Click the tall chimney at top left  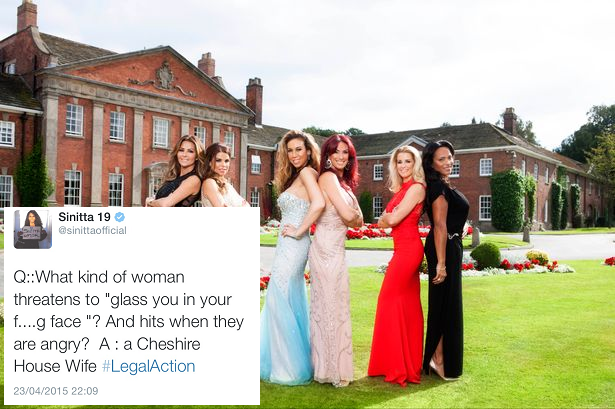point(27,15)
